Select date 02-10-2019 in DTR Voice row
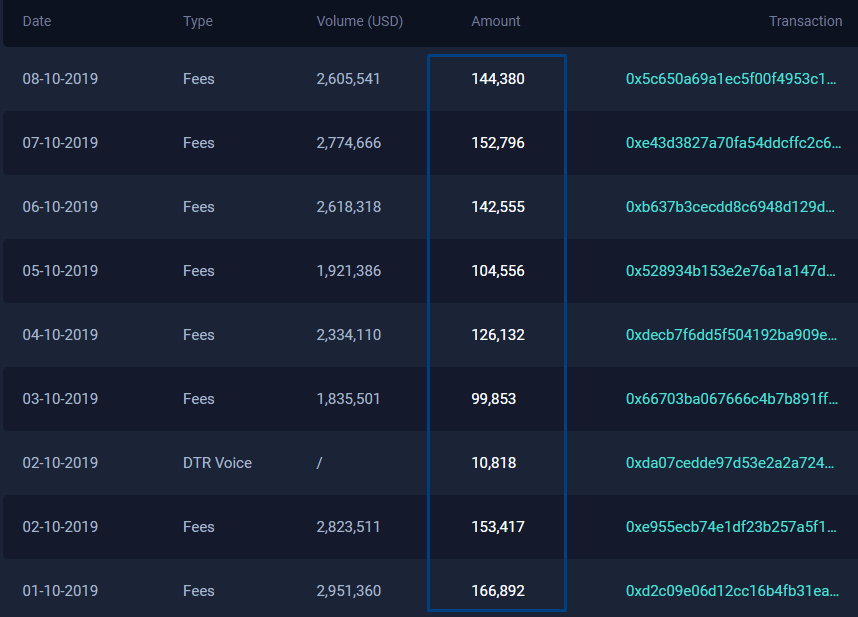Screen dimensions: 858x617 tap(60, 463)
